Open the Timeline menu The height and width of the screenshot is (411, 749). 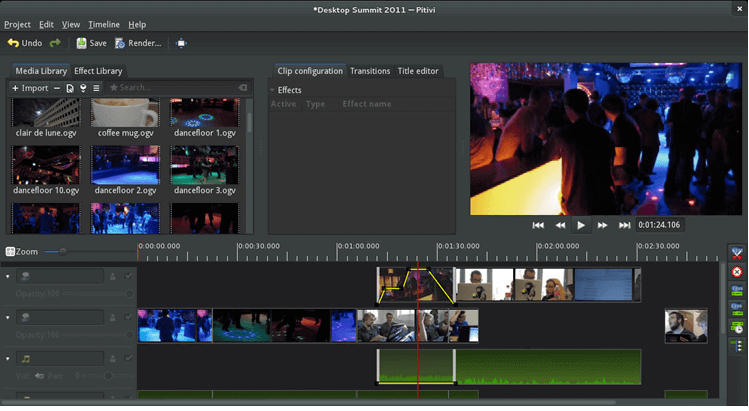(x=104, y=24)
